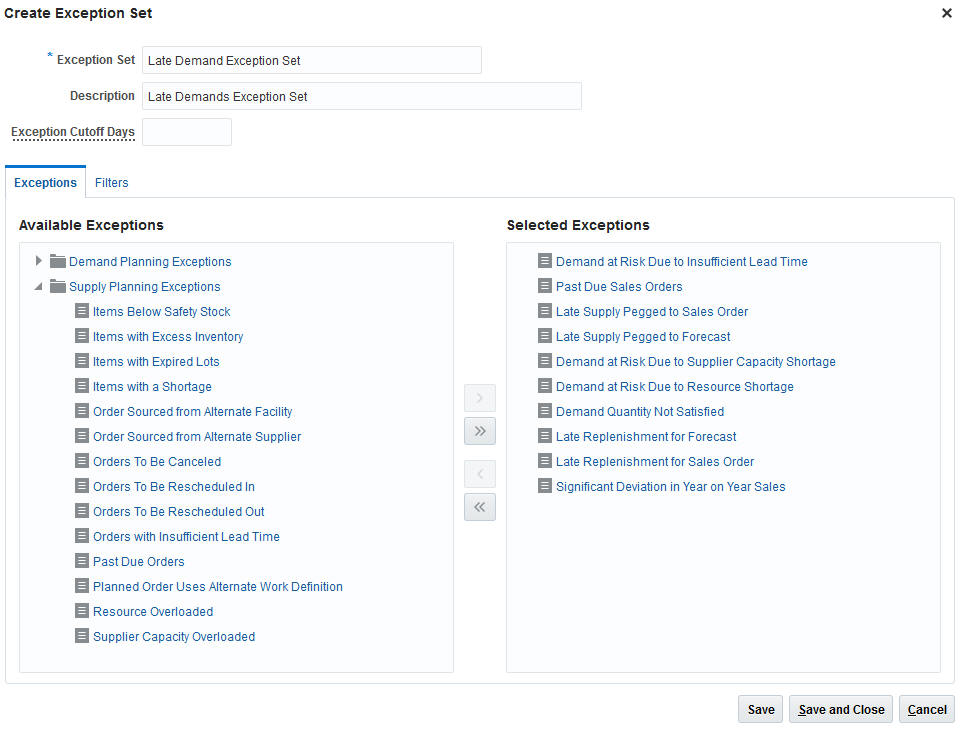Select Orders To Be Canceled exception

[157, 461]
